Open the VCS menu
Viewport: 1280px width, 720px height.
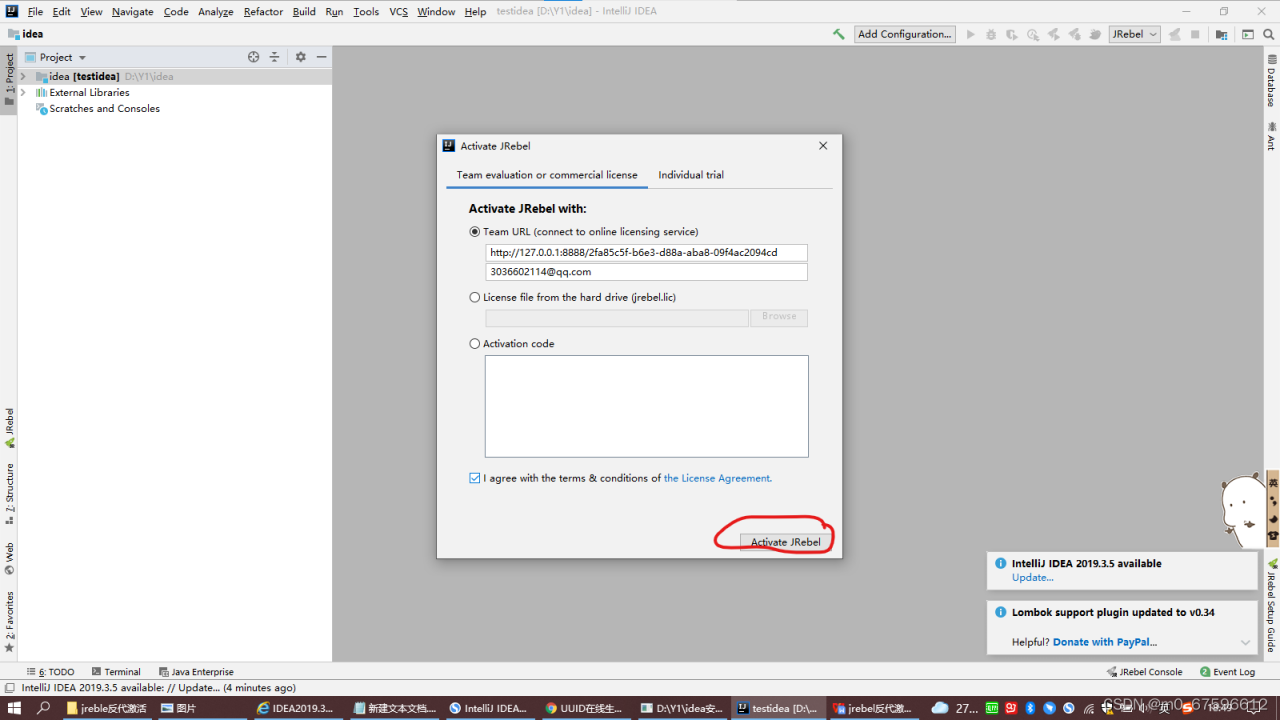click(x=398, y=12)
